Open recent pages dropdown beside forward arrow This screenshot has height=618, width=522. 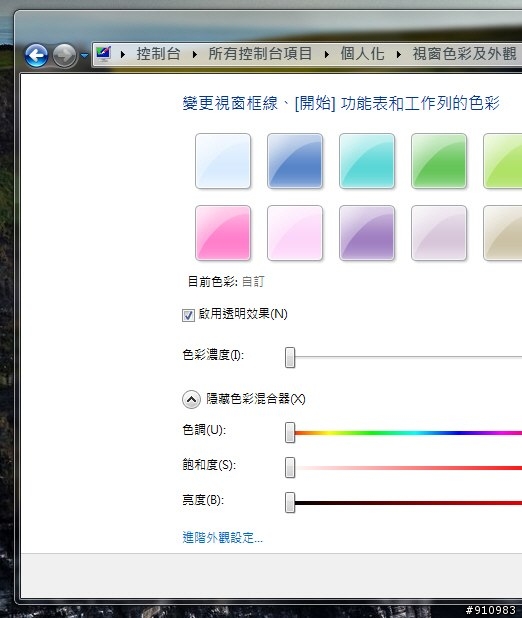click(84, 56)
